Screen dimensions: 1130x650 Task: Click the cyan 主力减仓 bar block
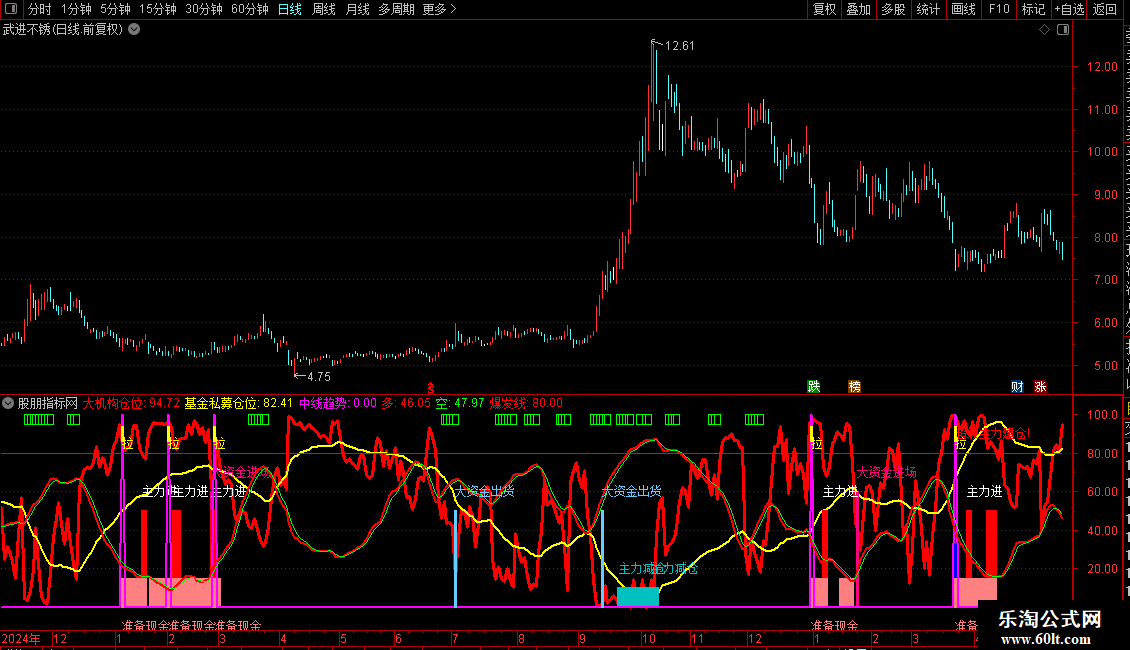(638, 597)
